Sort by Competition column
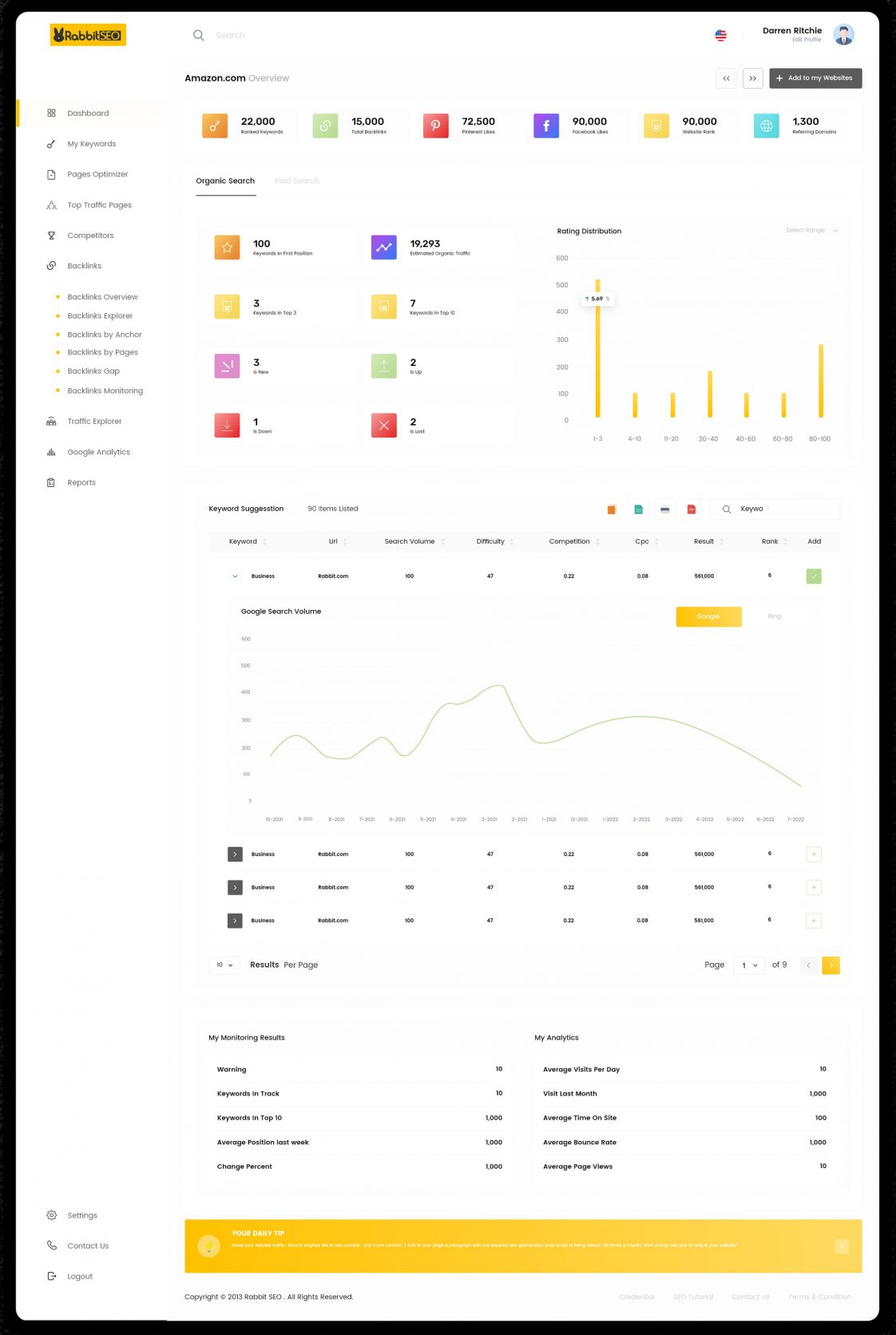The image size is (896, 1335). point(574,541)
